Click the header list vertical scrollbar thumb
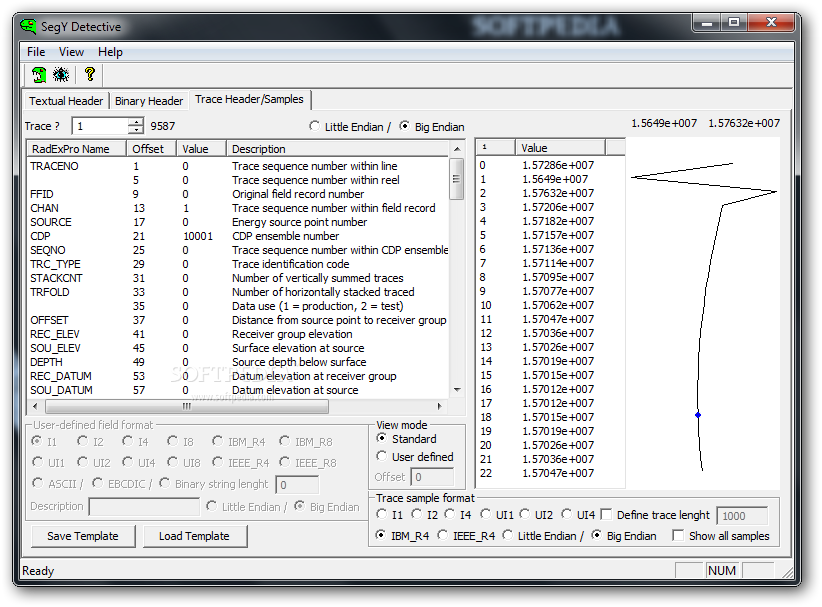The width and height of the screenshot is (822, 607). point(457,179)
